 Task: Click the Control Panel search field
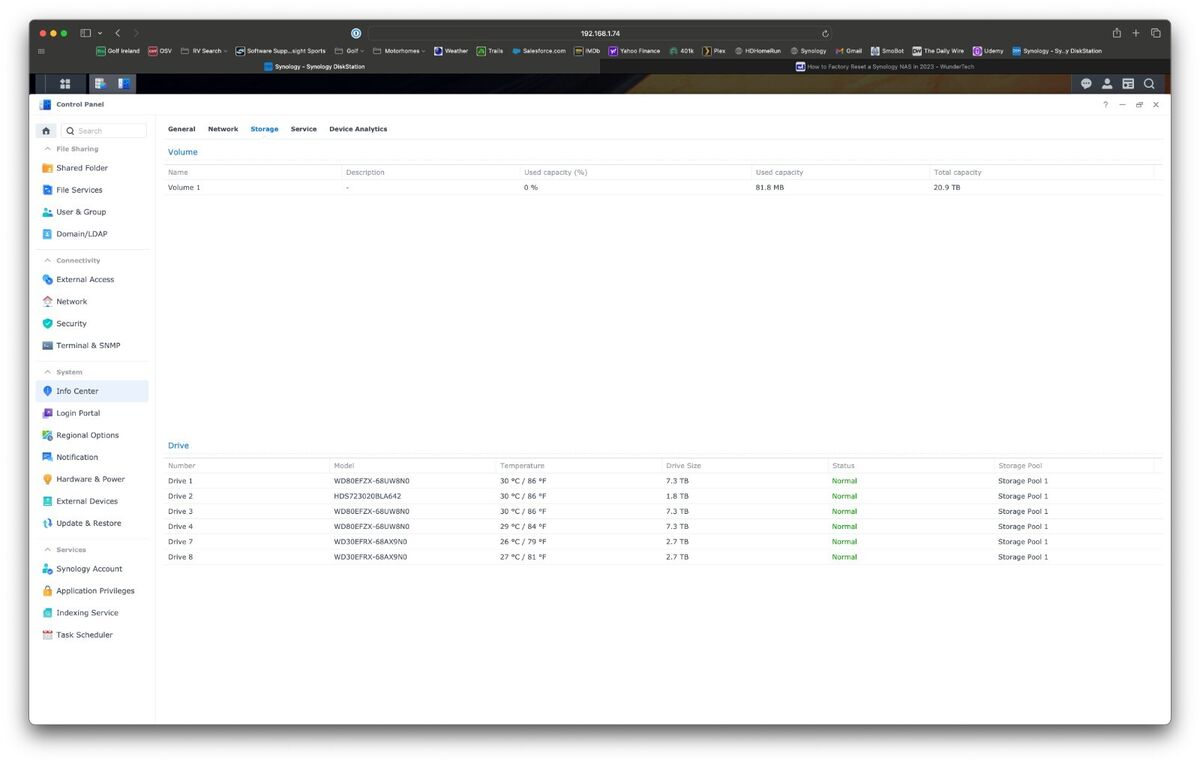(104, 131)
